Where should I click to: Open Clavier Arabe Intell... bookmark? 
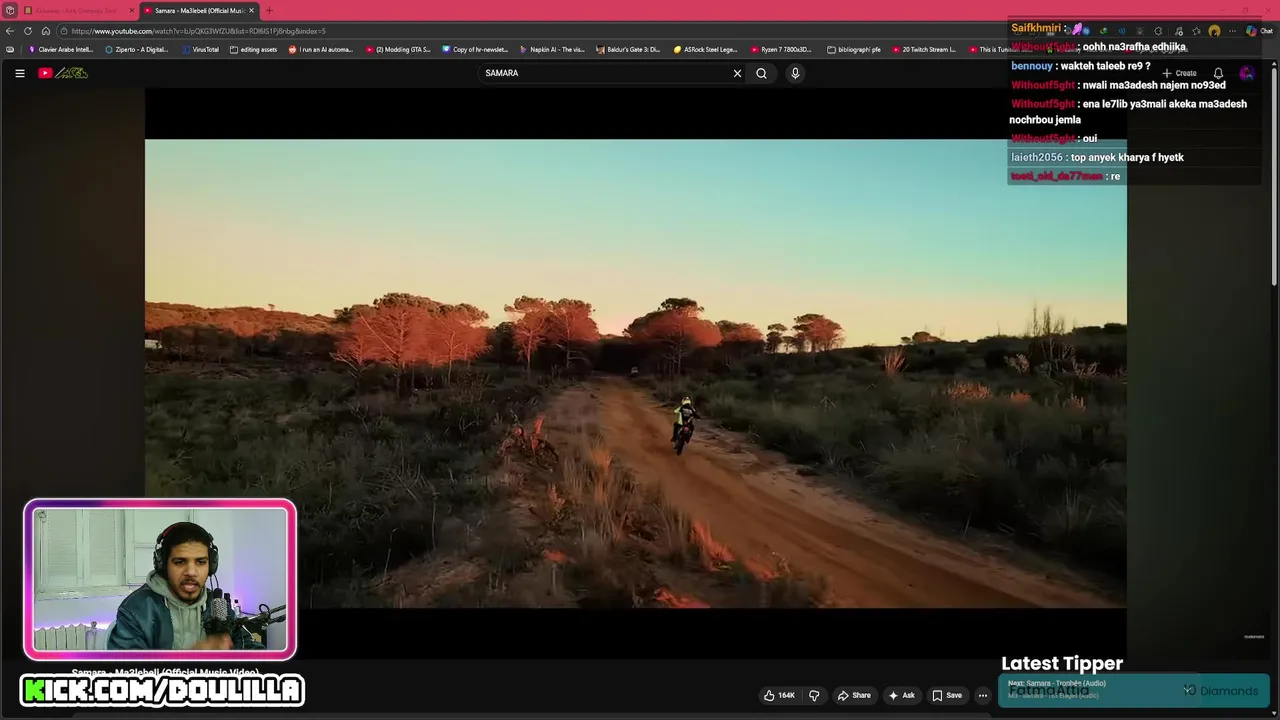[x=60, y=49]
